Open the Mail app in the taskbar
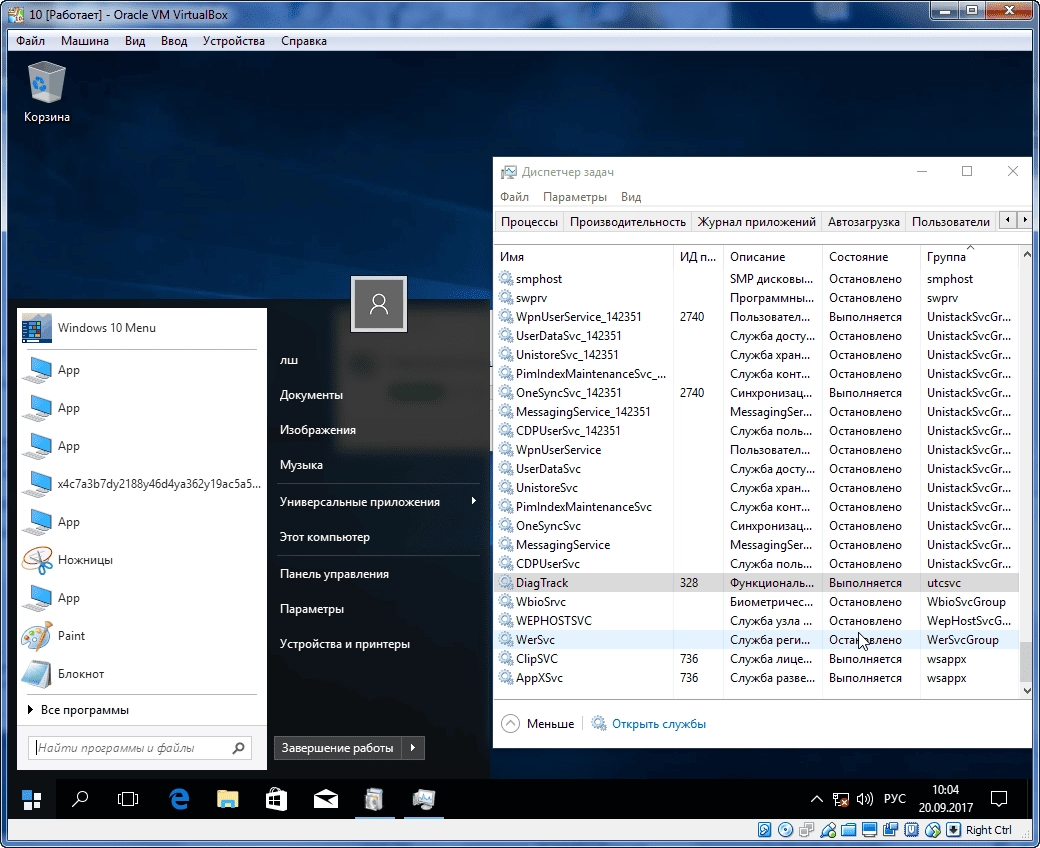1040x848 pixels. click(325, 800)
